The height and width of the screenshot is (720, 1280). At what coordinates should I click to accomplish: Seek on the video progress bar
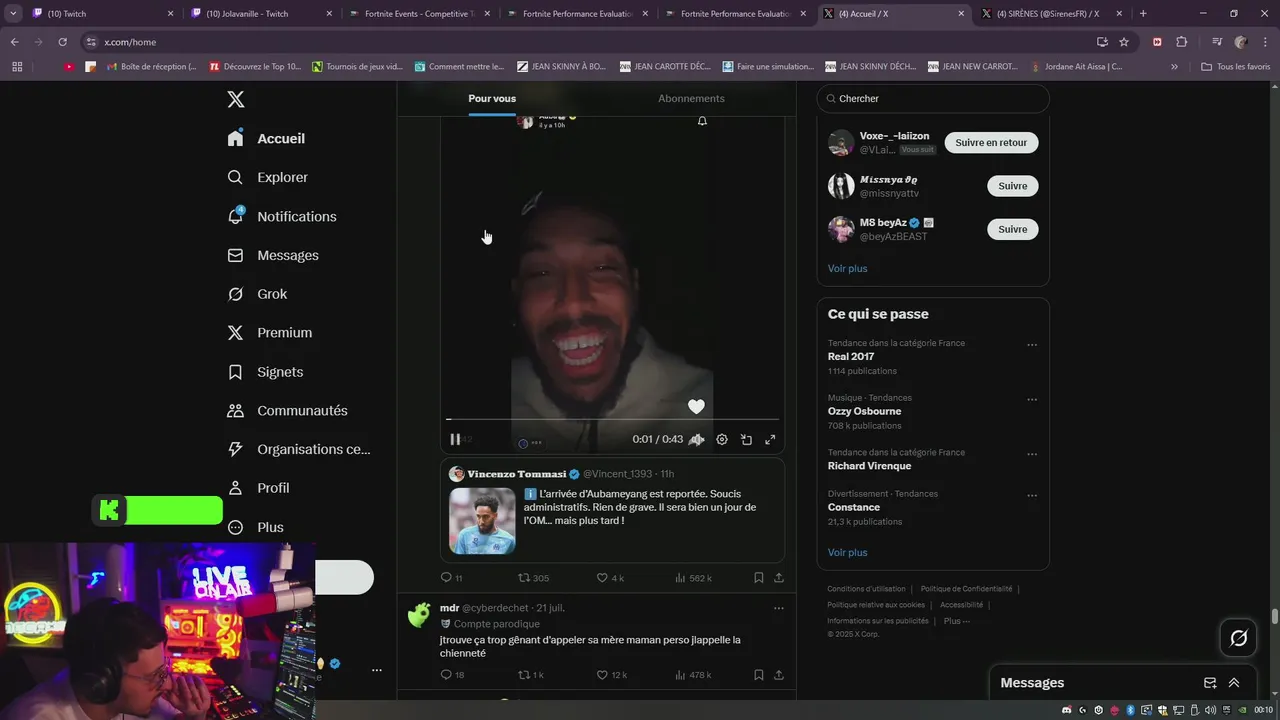(612, 419)
